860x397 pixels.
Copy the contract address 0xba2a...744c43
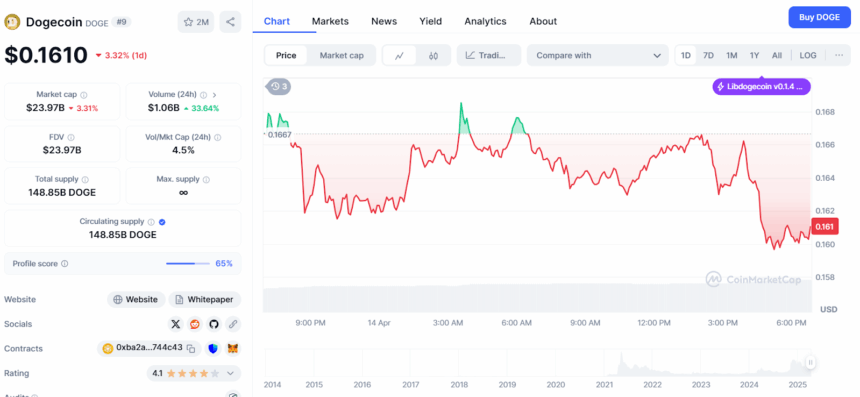pyautogui.click(x=190, y=348)
